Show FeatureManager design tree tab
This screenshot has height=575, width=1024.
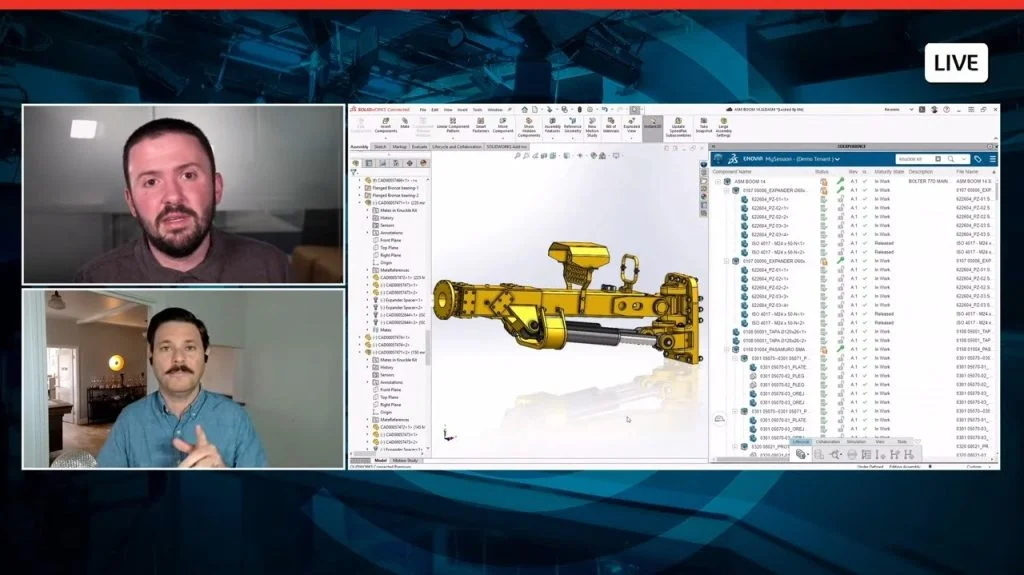click(x=356, y=163)
